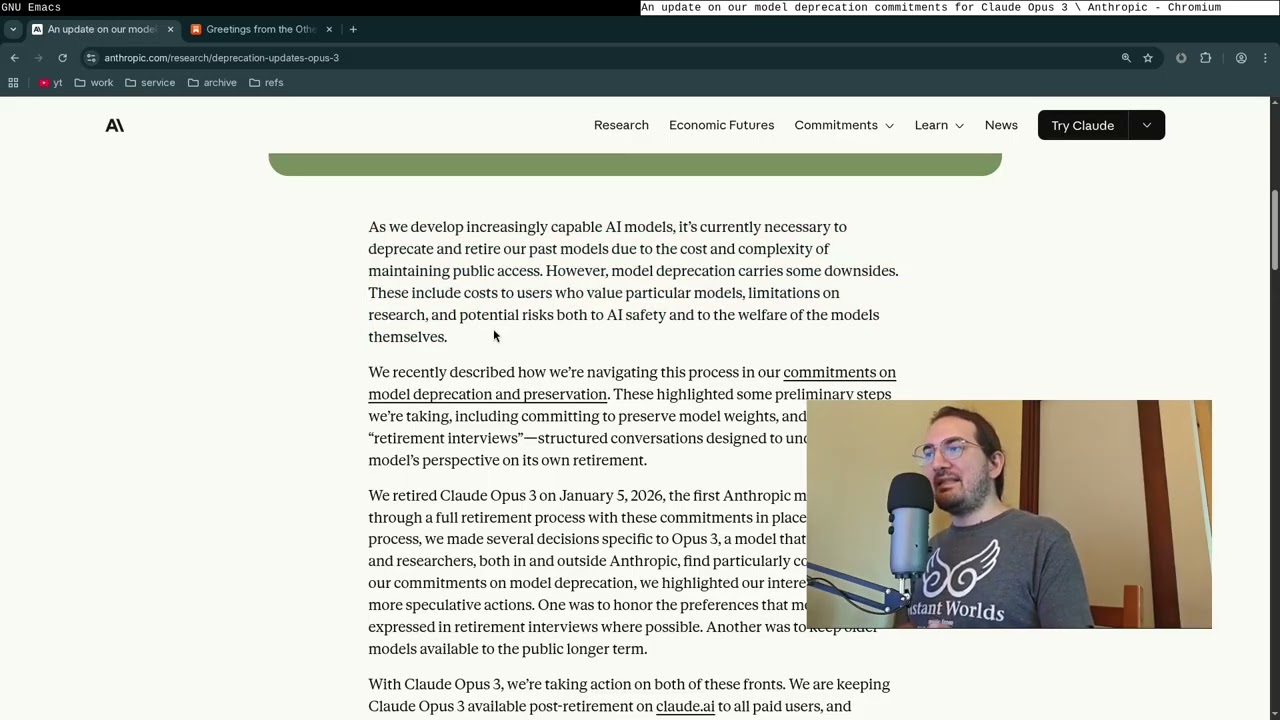The image size is (1280, 720).
Task: Click the circular extension icon beside the star
Action: pyautogui.click(x=1181, y=58)
